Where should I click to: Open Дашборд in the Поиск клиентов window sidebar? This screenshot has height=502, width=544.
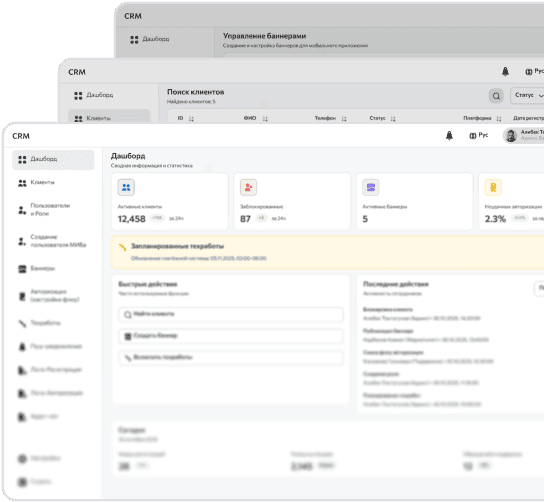pyautogui.click(x=94, y=95)
